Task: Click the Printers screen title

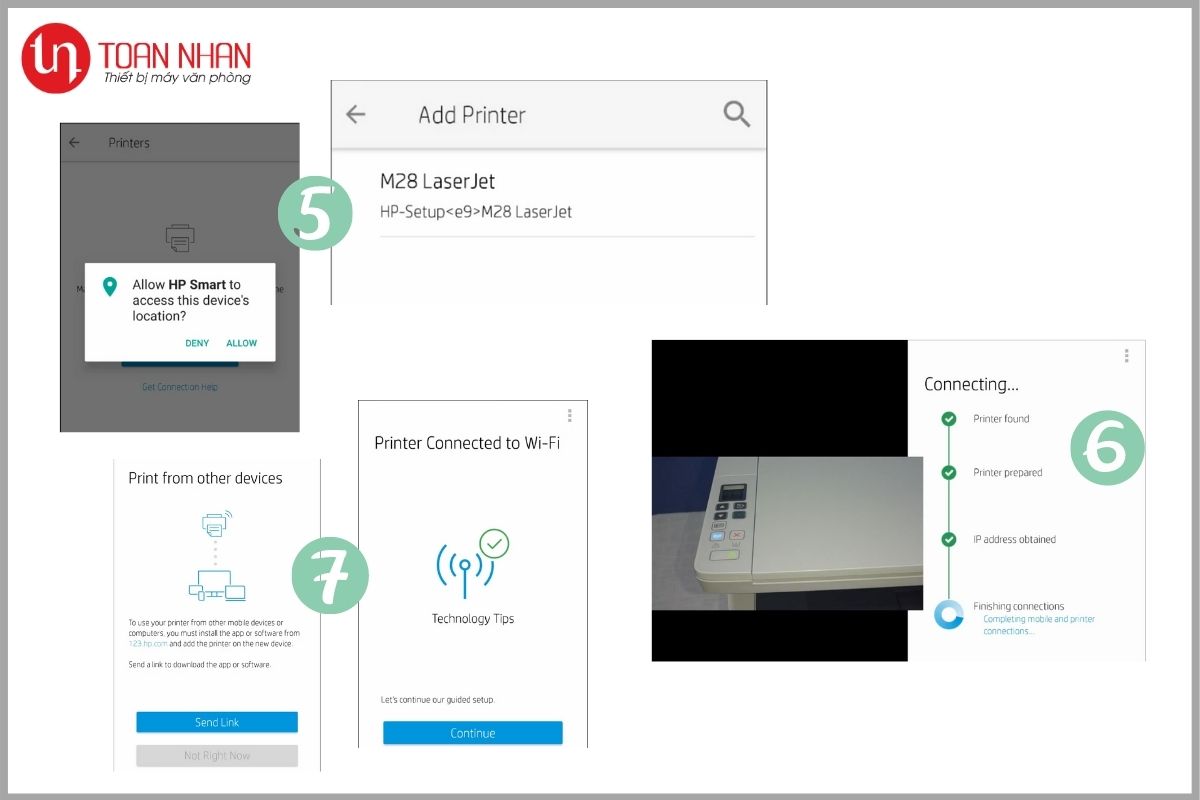Action: (x=129, y=143)
